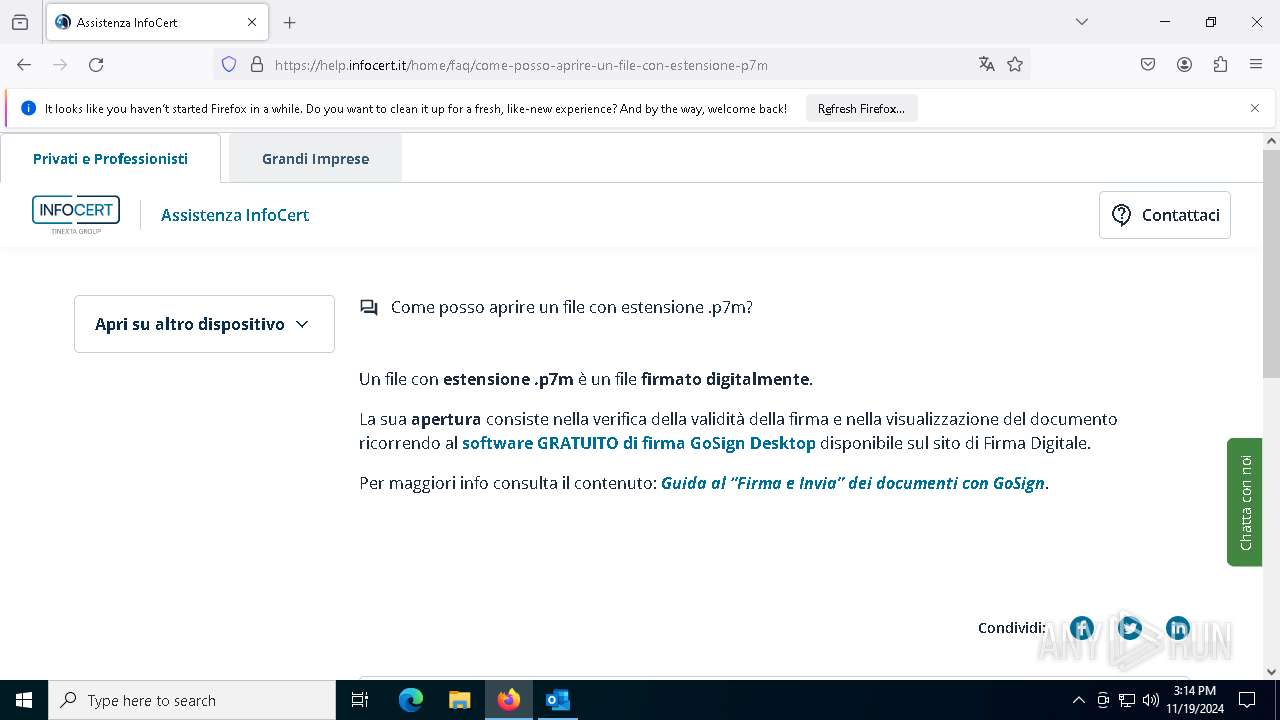
Task: Open File Explorer from the taskbar
Action: (x=459, y=700)
